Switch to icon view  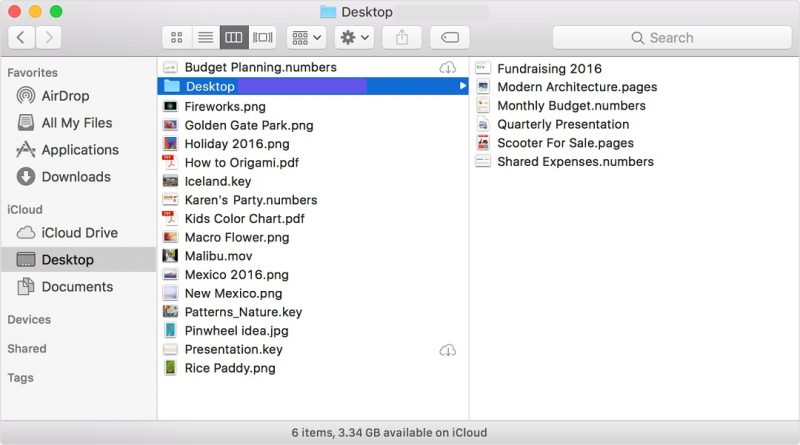click(177, 37)
